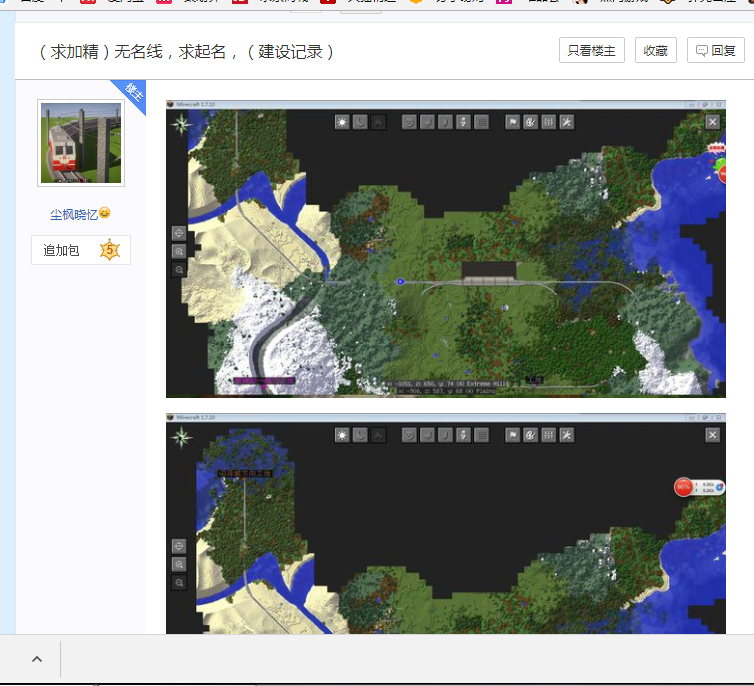Open second Minecraft map screenshot
The image size is (754, 686).
[x=446, y=524]
